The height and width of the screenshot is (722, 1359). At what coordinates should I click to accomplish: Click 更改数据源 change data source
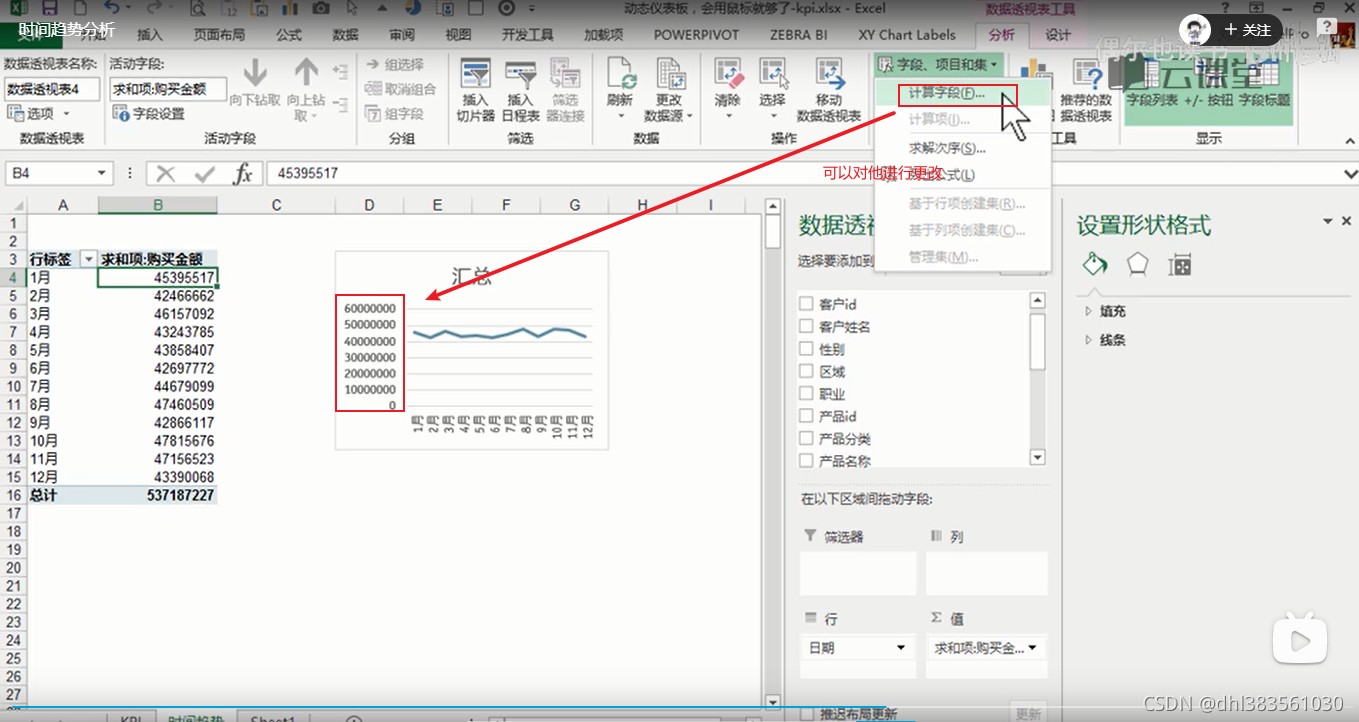pyautogui.click(x=668, y=90)
